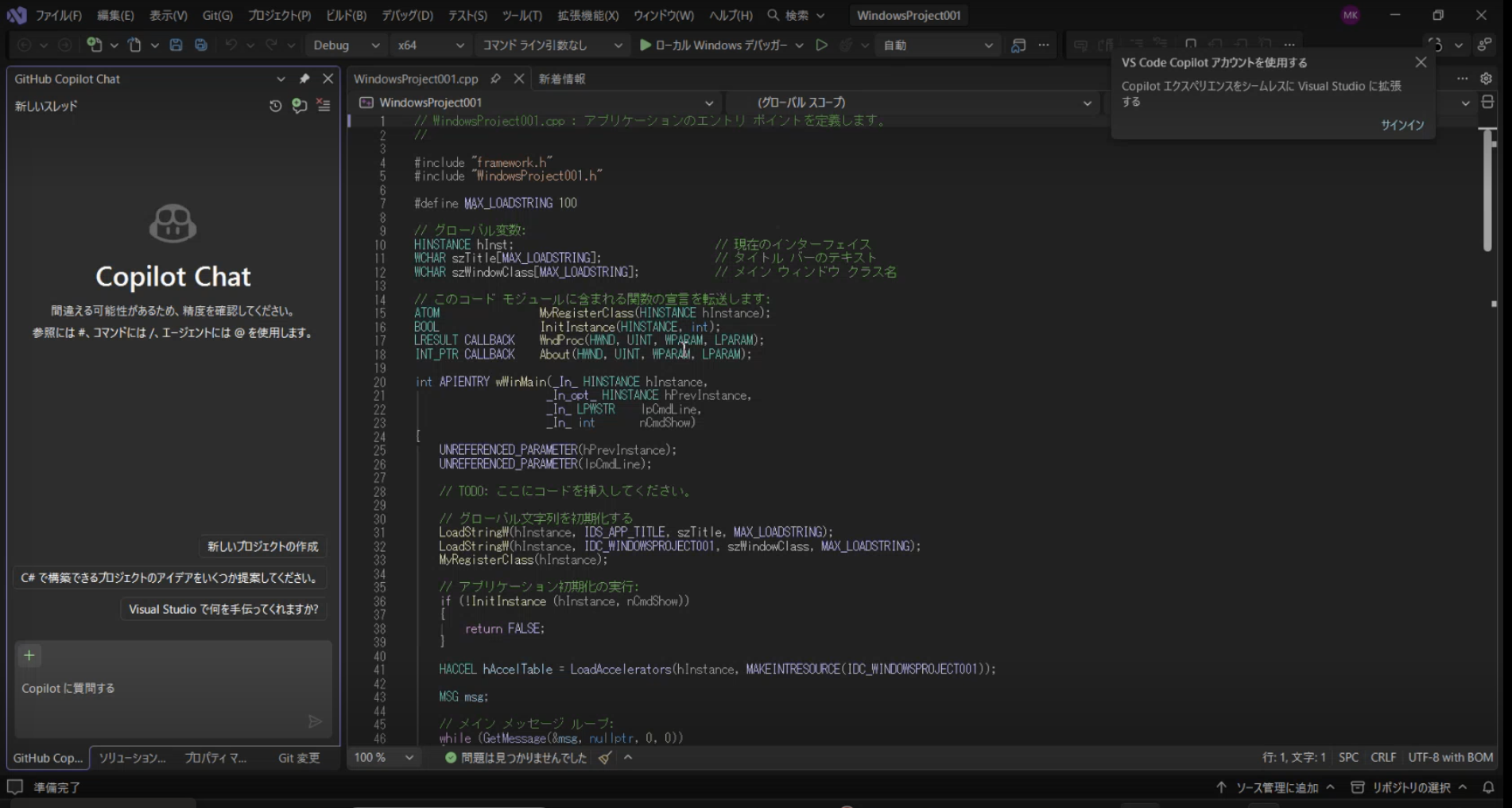This screenshot has height=808, width=1512.
Task: Open the MK account avatar
Action: pos(1351,15)
